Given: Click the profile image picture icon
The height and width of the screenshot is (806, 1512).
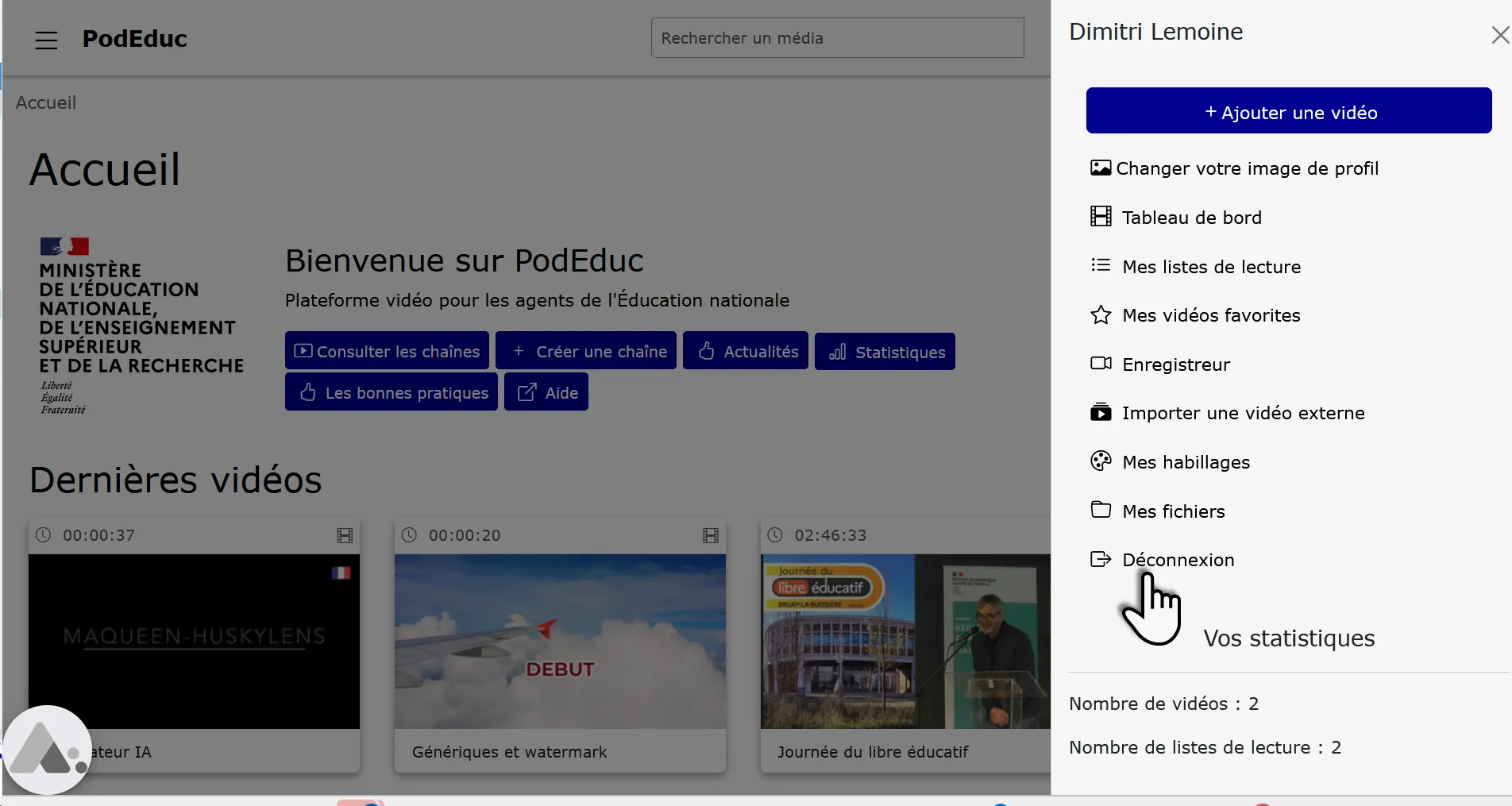Looking at the screenshot, I should coord(1101,168).
